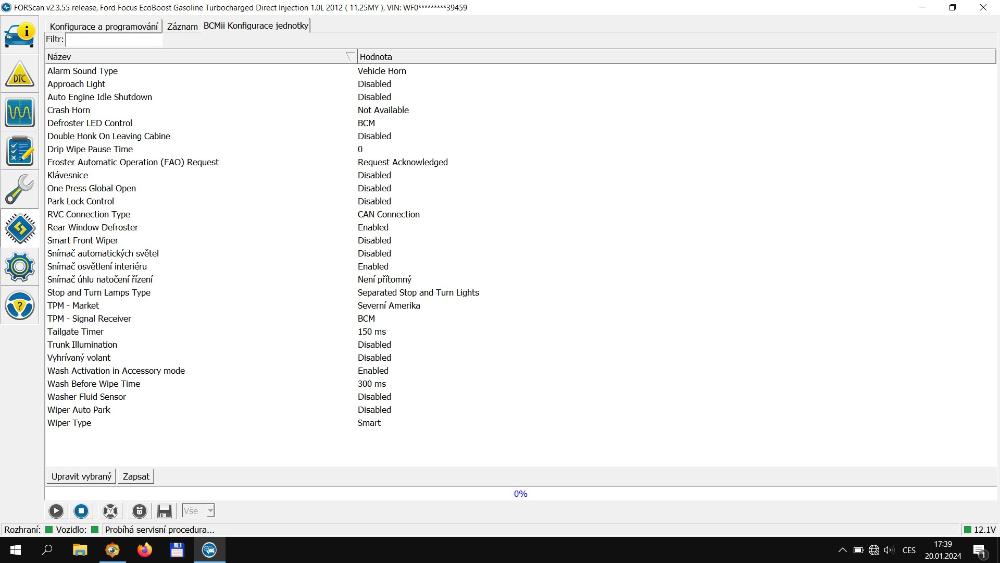Screen dimensions: 1000x563
Task: Switch to the Záznam tab
Action: pyautogui.click(x=182, y=26)
